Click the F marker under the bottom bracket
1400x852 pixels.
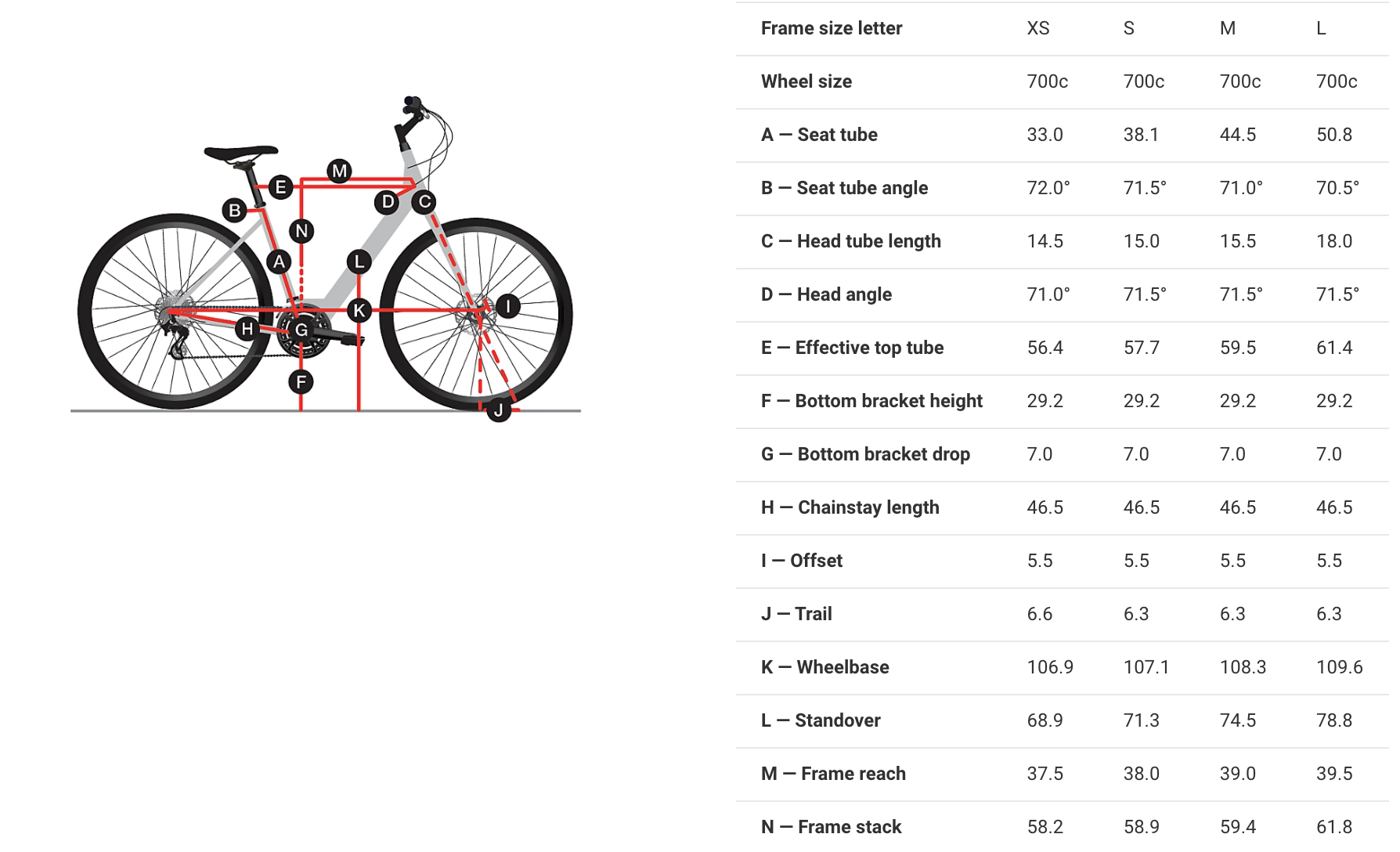tap(301, 382)
